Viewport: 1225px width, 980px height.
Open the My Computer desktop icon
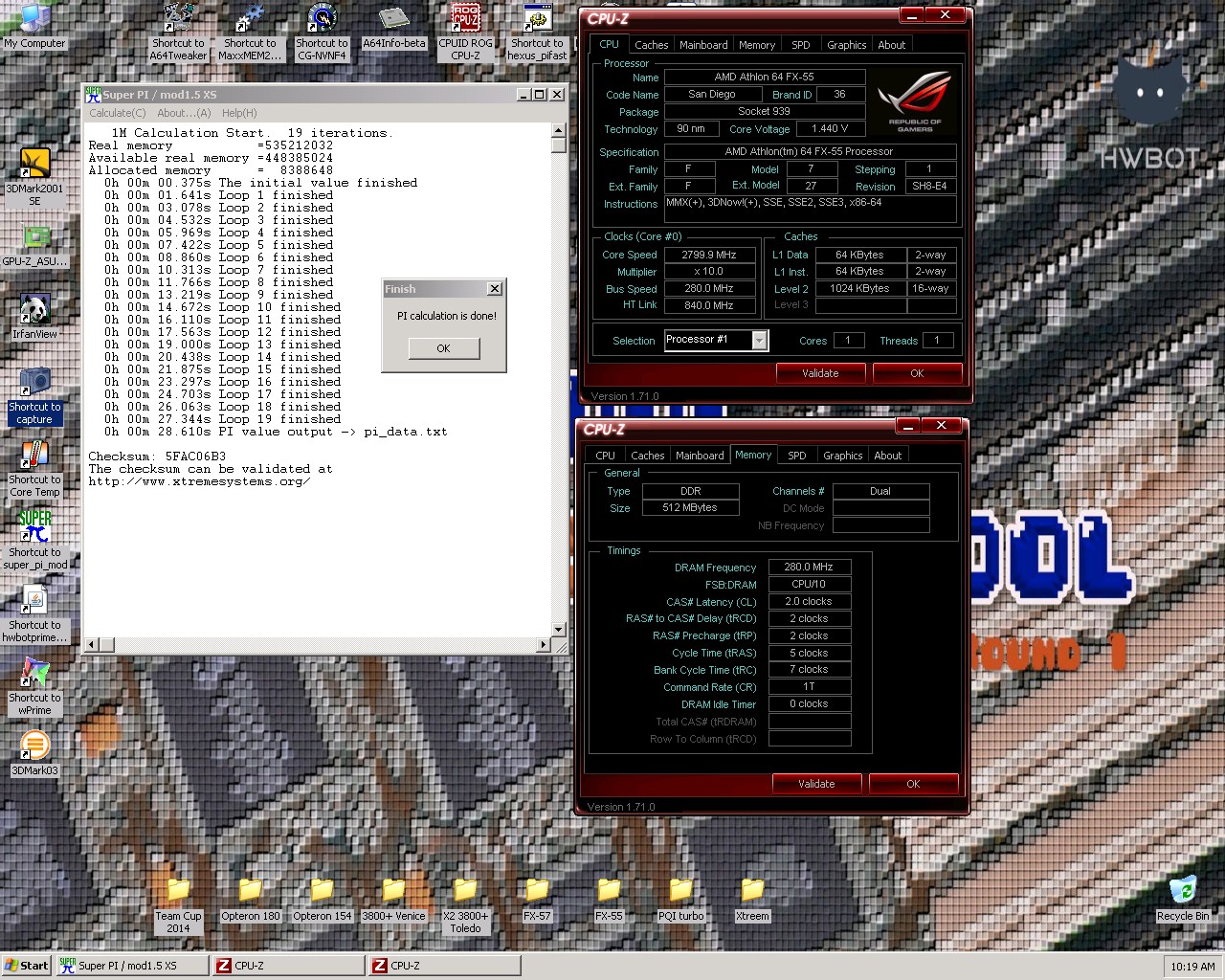tap(34, 26)
